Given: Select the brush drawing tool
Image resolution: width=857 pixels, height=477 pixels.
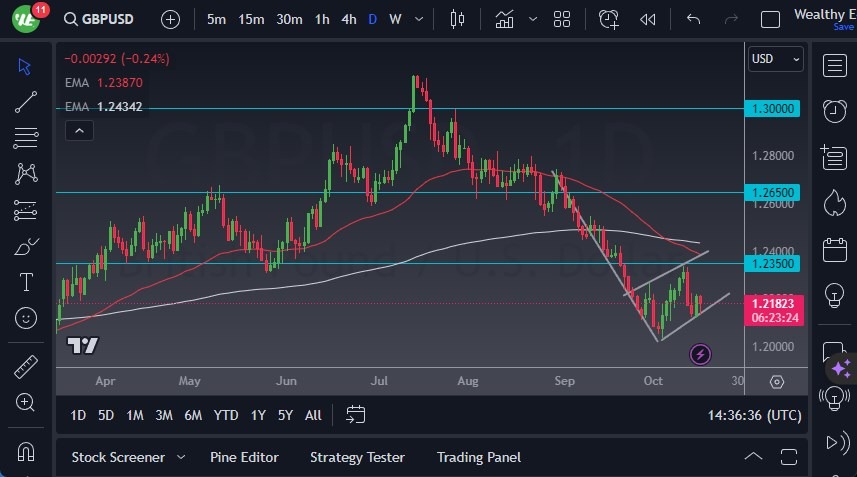Looking at the screenshot, I should [26, 246].
